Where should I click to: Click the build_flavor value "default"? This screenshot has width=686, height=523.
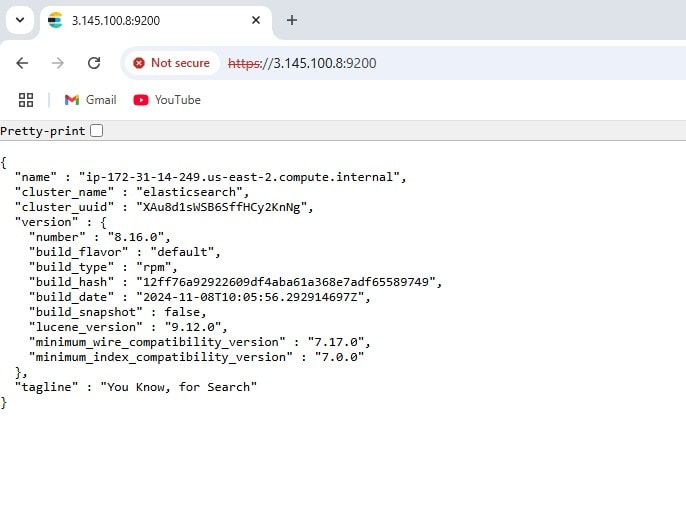pyautogui.click(x=182, y=252)
